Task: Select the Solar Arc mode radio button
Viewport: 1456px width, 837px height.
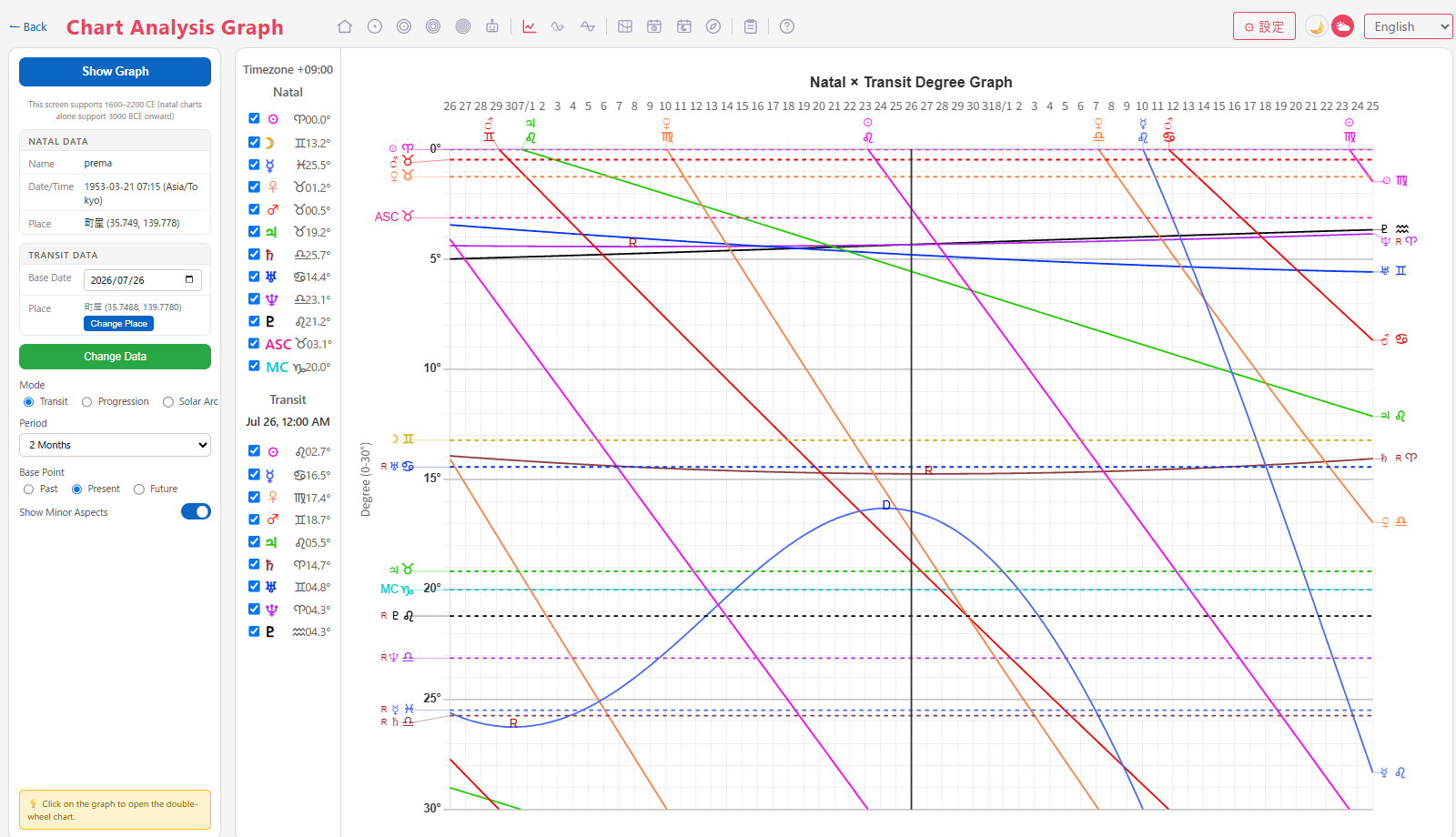Action: 167,402
